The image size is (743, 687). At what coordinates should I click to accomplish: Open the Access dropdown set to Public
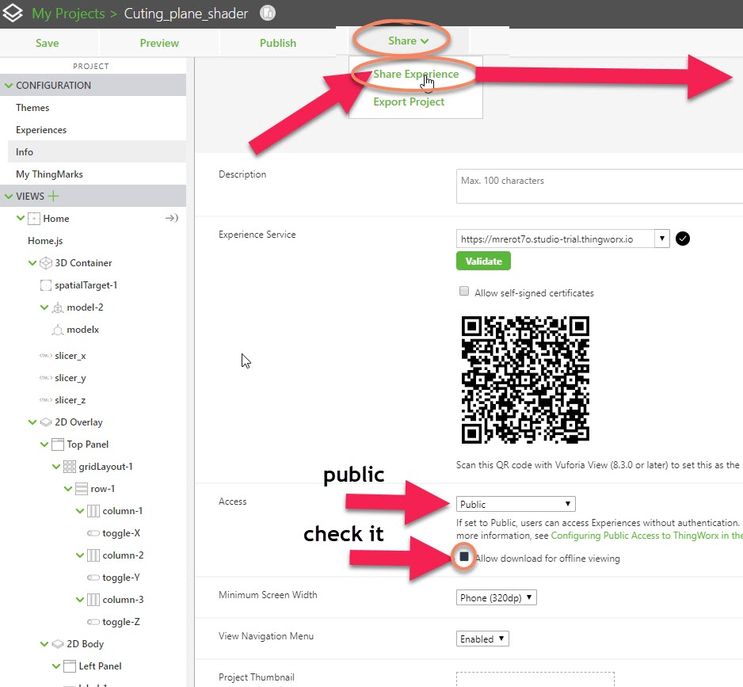click(516, 504)
